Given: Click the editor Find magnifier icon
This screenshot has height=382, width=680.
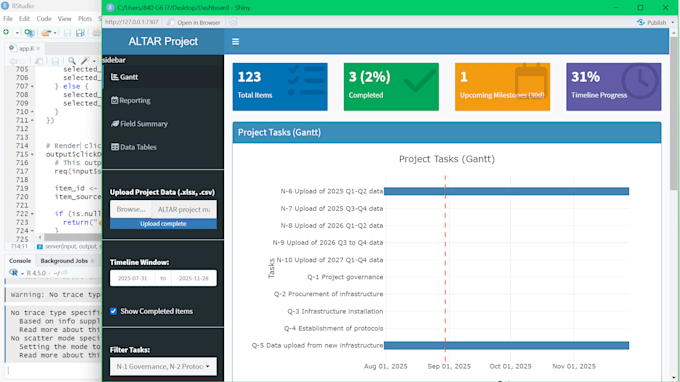Looking at the screenshot, I should (72, 61).
